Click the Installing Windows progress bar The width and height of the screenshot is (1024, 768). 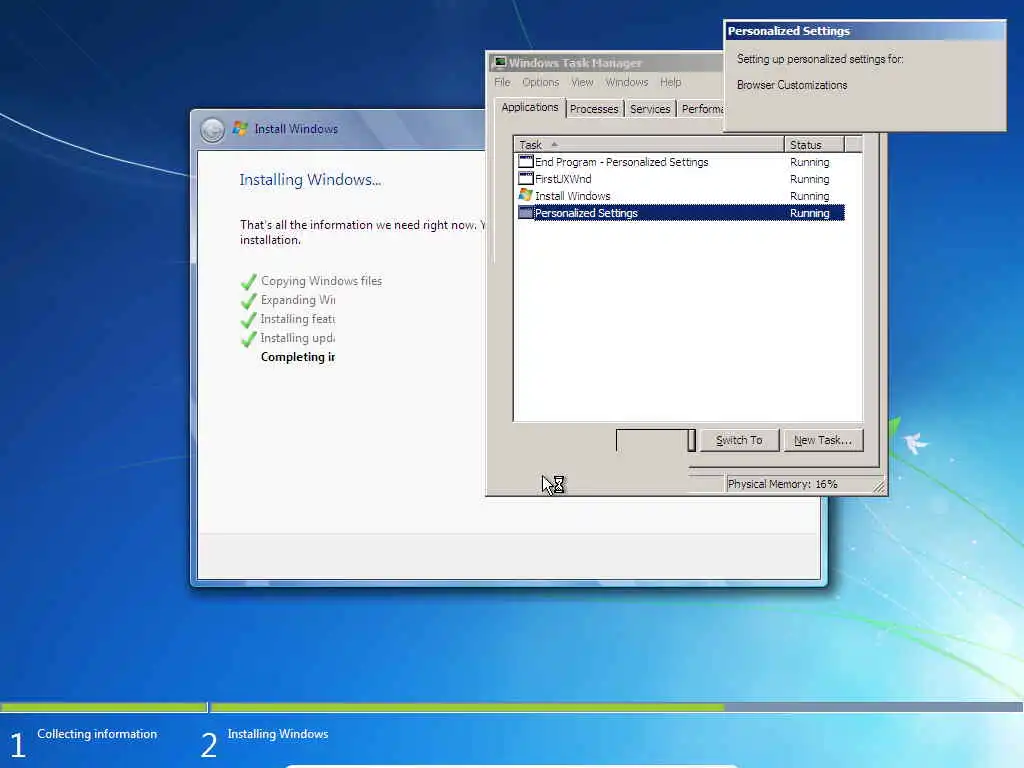click(x=617, y=707)
